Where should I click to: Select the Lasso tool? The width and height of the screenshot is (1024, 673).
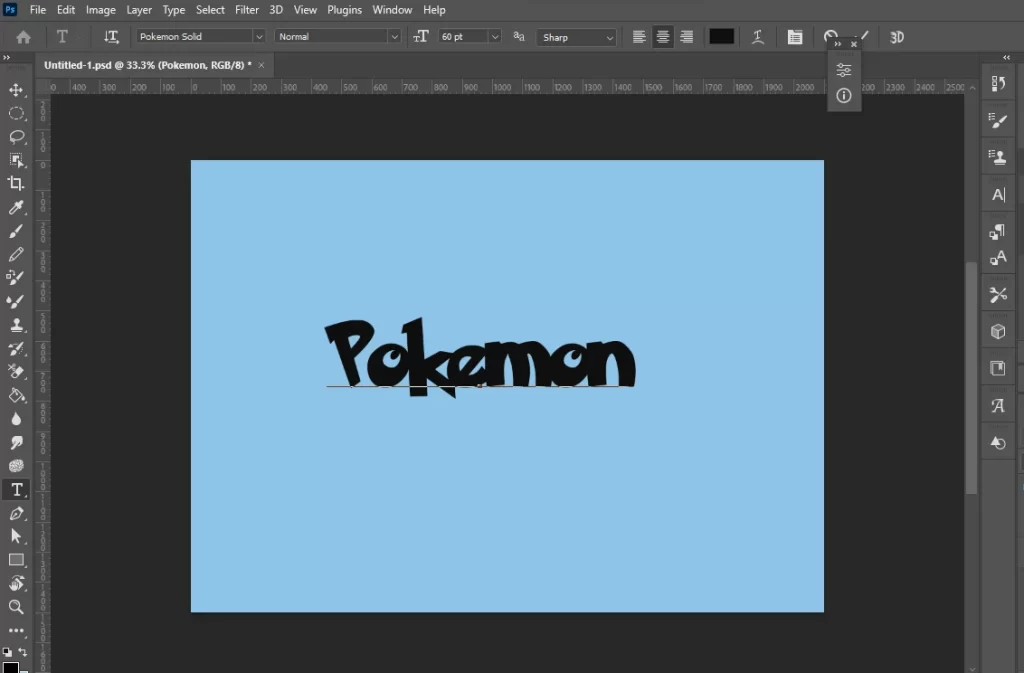pos(16,136)
